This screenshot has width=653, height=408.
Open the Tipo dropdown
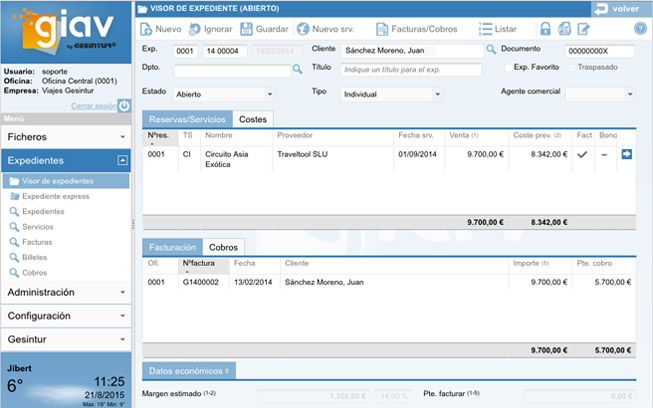(x=392, y=94)
